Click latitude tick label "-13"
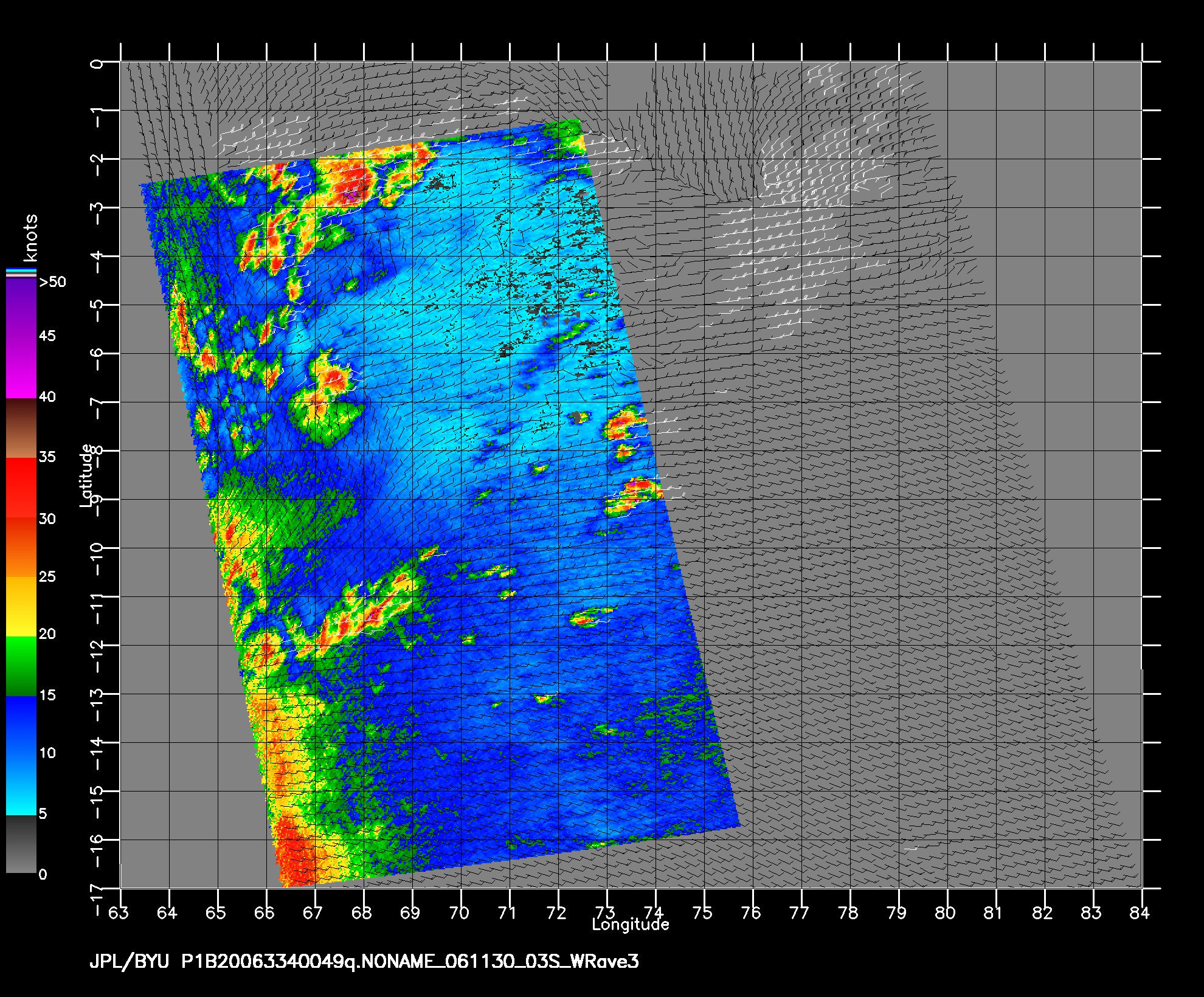This screenshot has width=1204, height=997. coord(97,704)
